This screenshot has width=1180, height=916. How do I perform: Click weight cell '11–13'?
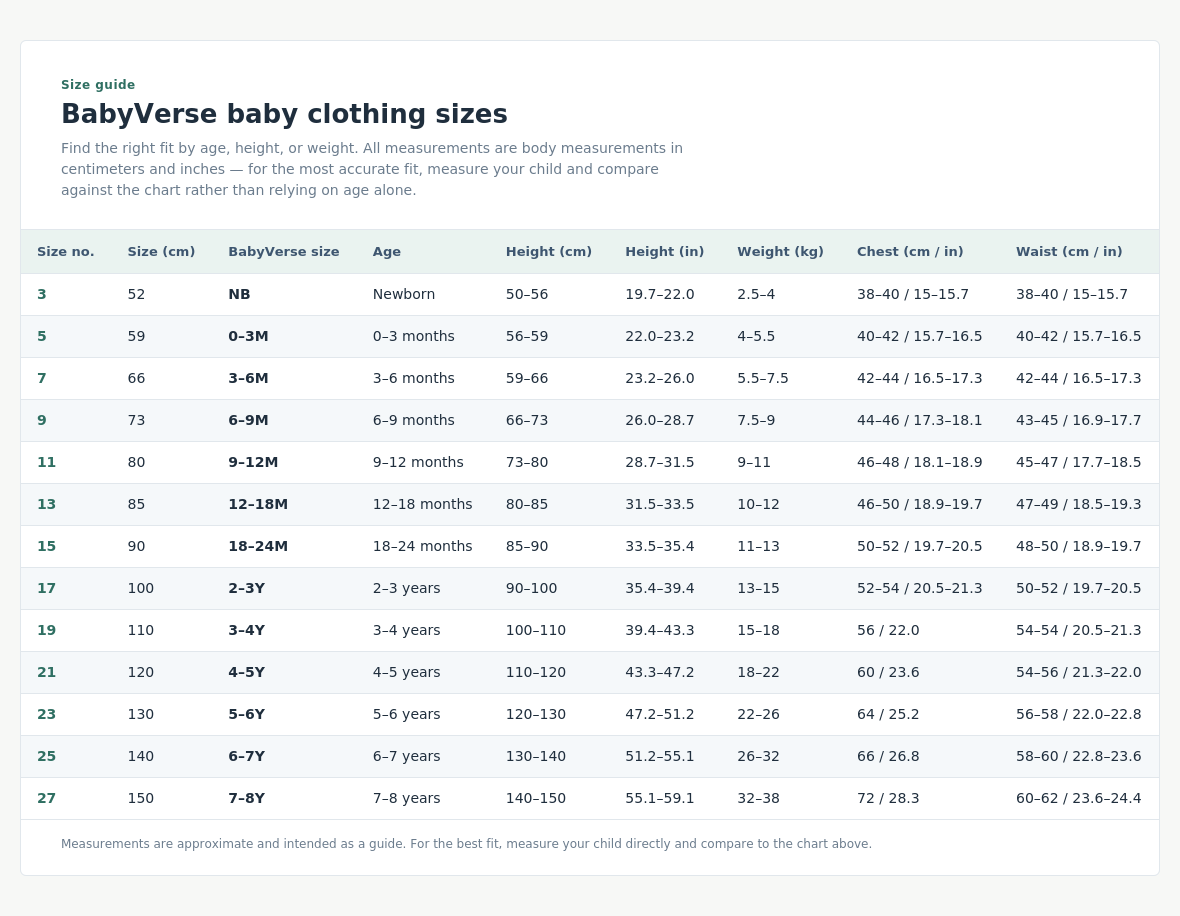coord(759,547)
